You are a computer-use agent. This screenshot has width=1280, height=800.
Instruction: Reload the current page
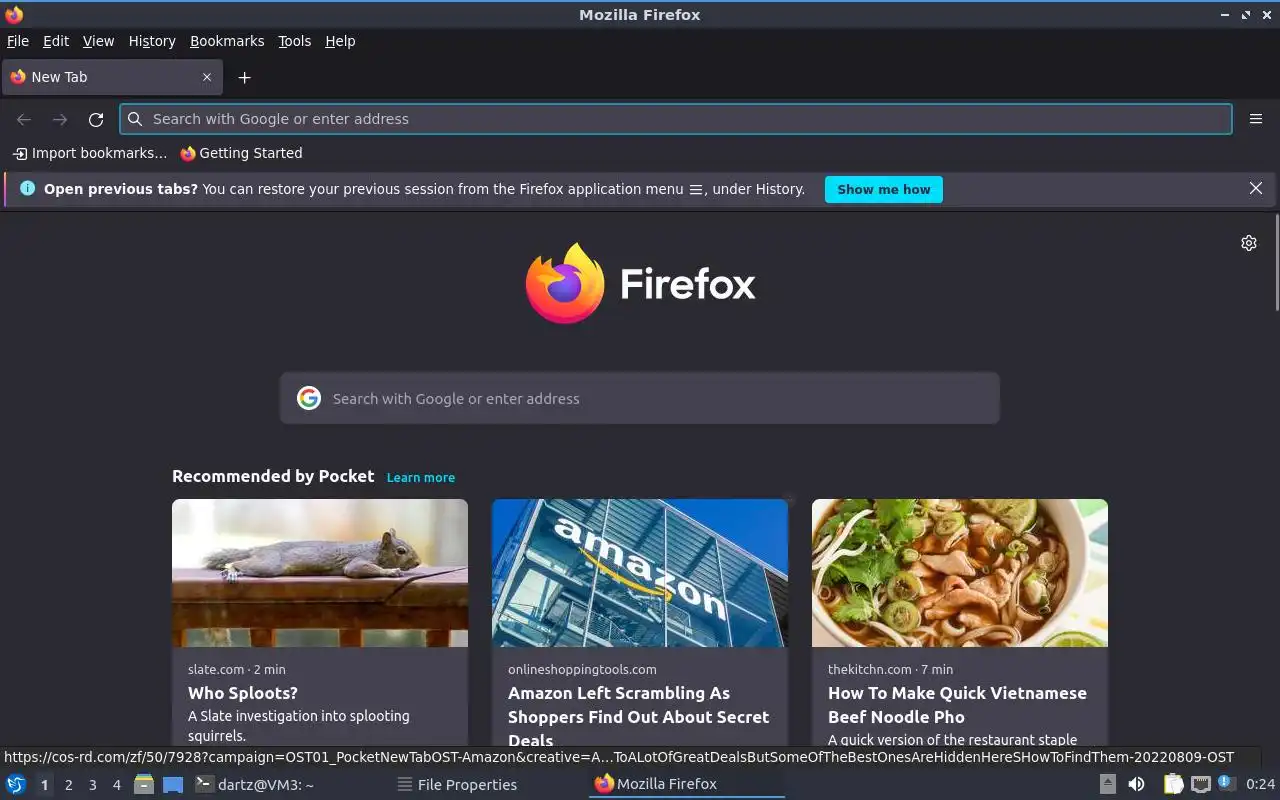pyautogui.click(x=96, y=119)
